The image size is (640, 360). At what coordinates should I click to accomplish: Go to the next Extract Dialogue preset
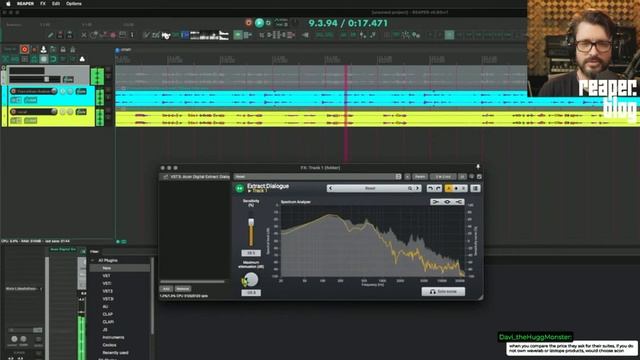click(418, 188)
